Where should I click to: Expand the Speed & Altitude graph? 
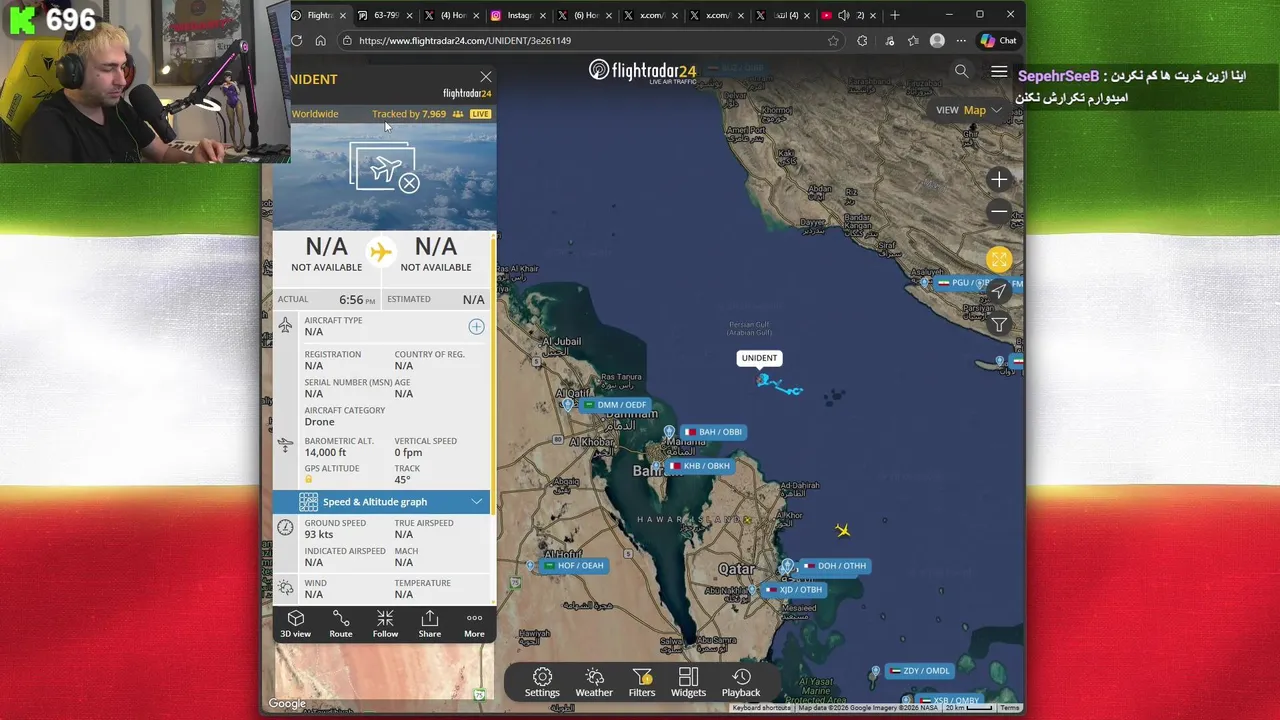382,502
